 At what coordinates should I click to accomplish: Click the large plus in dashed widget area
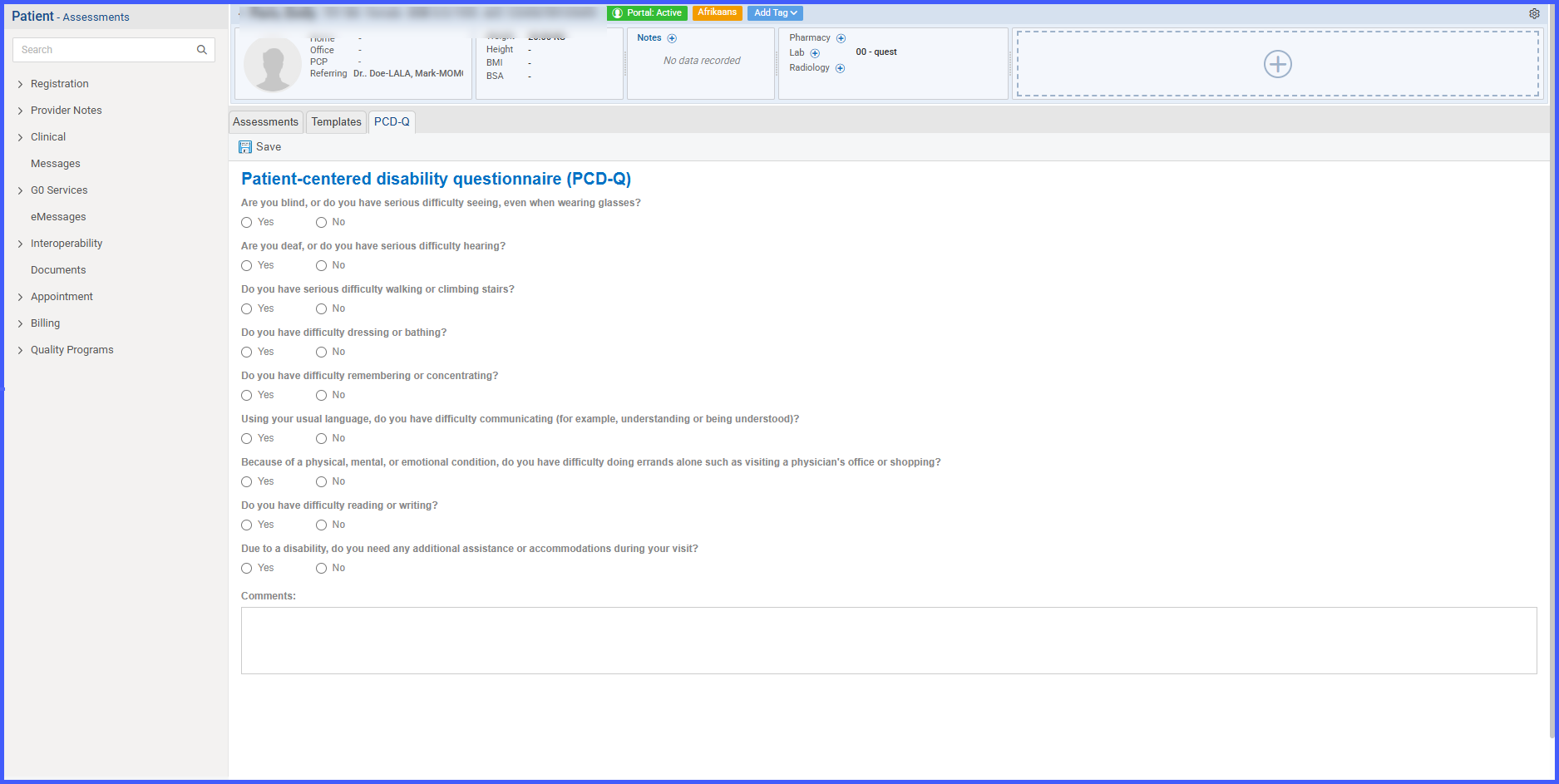point(1277,64)
